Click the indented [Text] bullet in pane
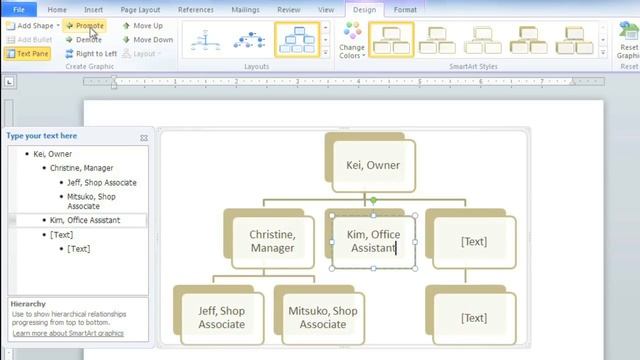Image resolution: width=640 pixels, height=360 pixels. pyautogui.click(x=79, y=249)
